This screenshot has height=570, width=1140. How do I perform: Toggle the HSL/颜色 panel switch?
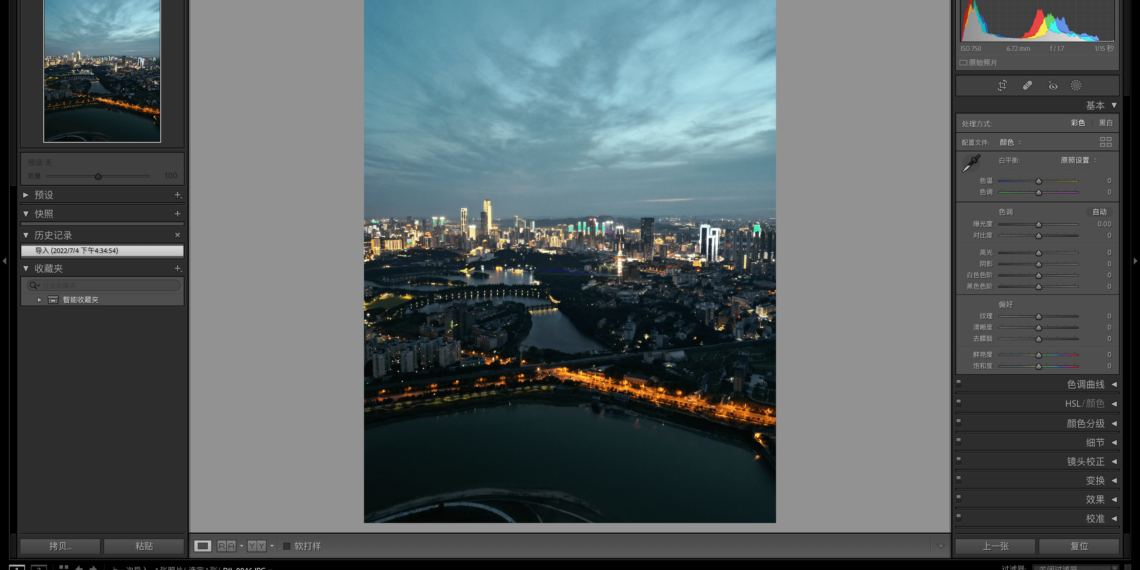958,401
